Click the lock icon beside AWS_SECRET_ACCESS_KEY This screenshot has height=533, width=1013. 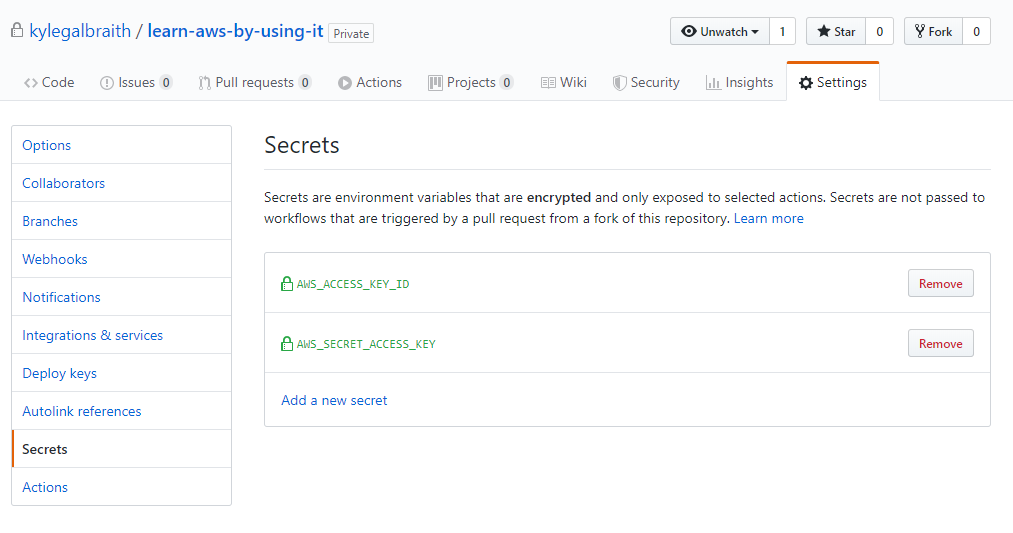287,343
